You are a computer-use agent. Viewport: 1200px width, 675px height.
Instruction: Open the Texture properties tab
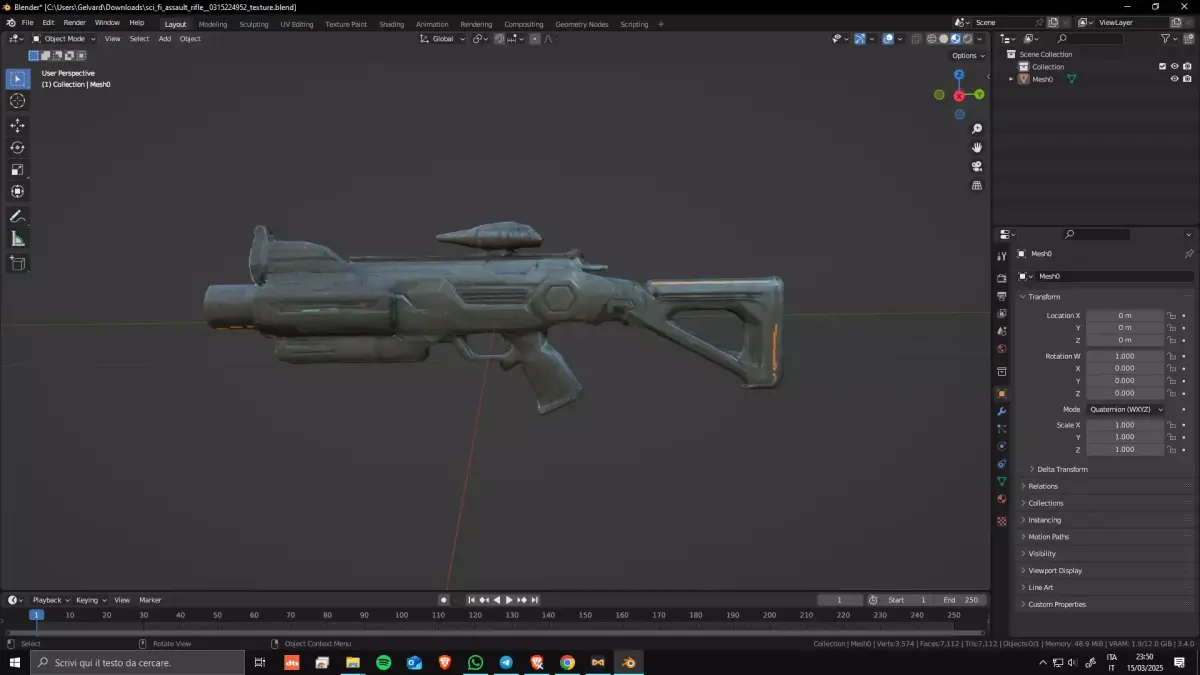[1002, 521]
